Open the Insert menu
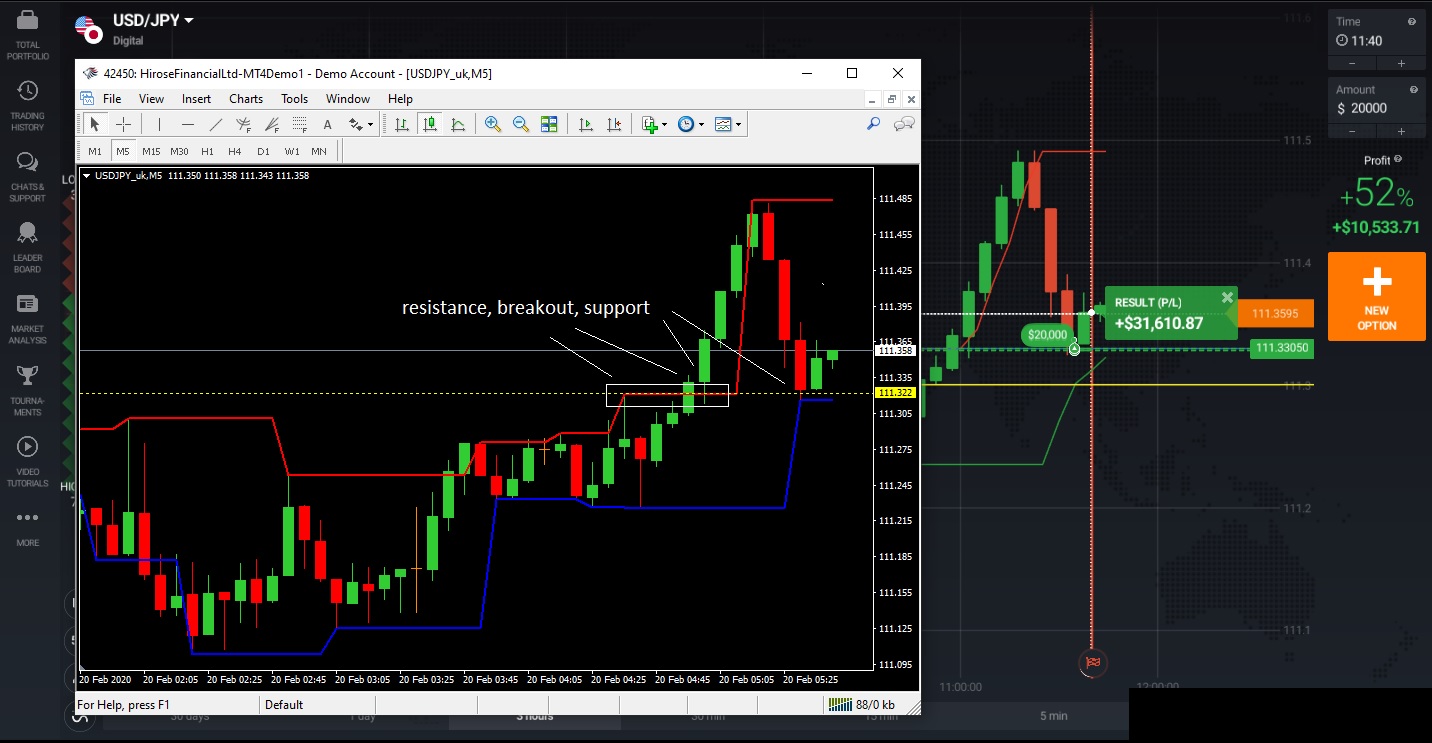Viewport: 1432px width, 743px height. (x=196, y=99)
